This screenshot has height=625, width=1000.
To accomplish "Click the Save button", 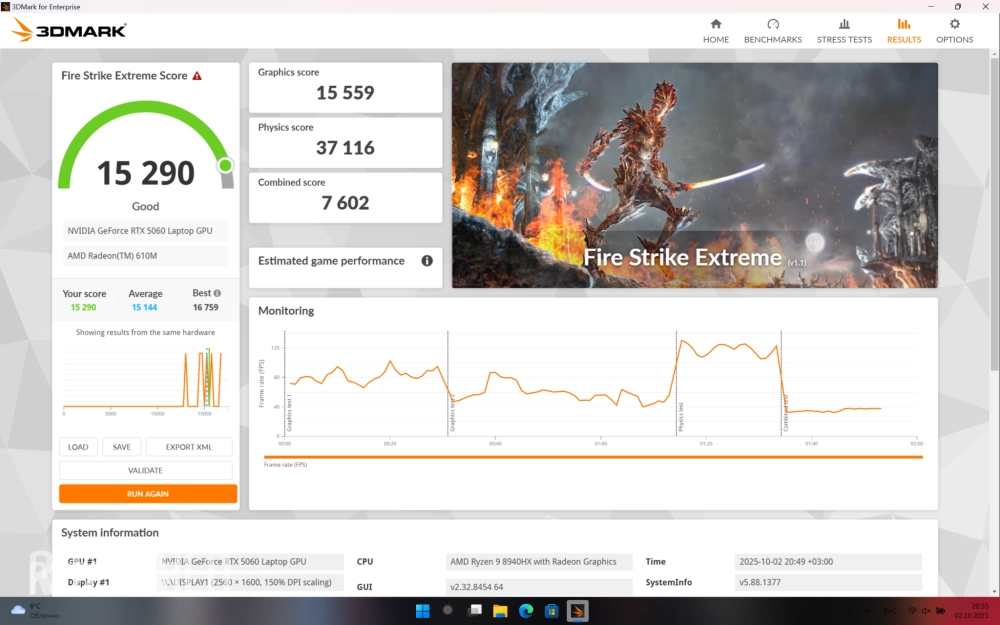I will tap(121, 447).
